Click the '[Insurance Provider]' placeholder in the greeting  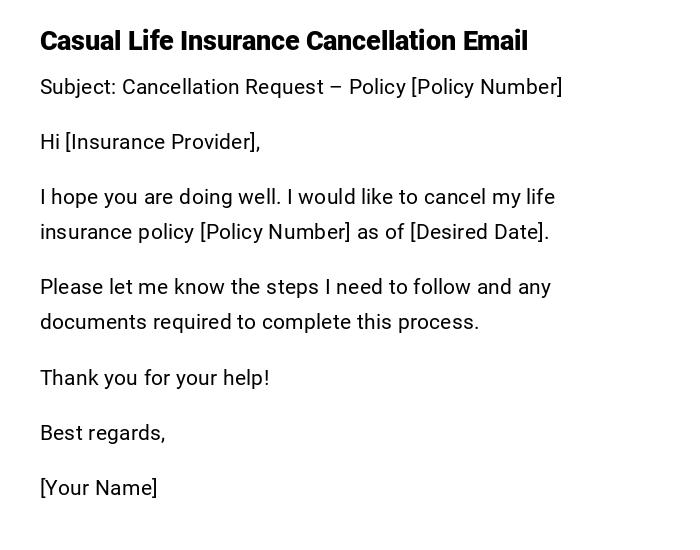[x=162, y=142]
